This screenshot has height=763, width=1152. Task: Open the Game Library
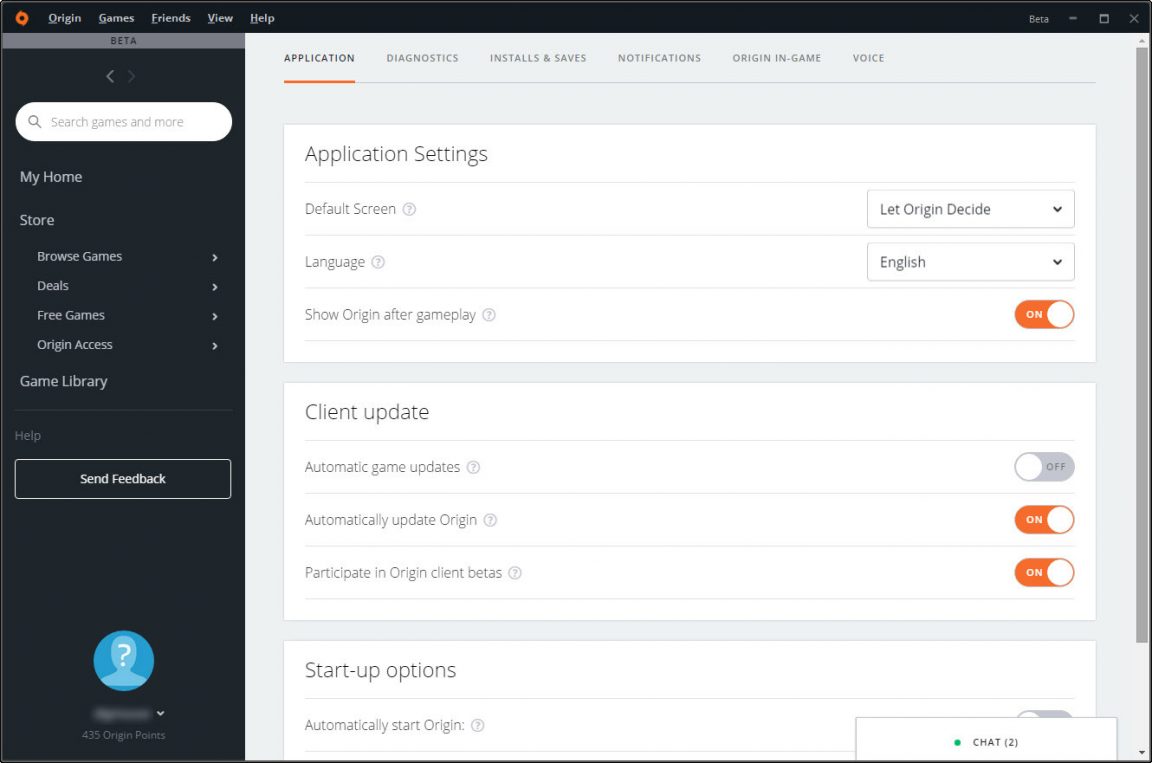coord(63,381)
